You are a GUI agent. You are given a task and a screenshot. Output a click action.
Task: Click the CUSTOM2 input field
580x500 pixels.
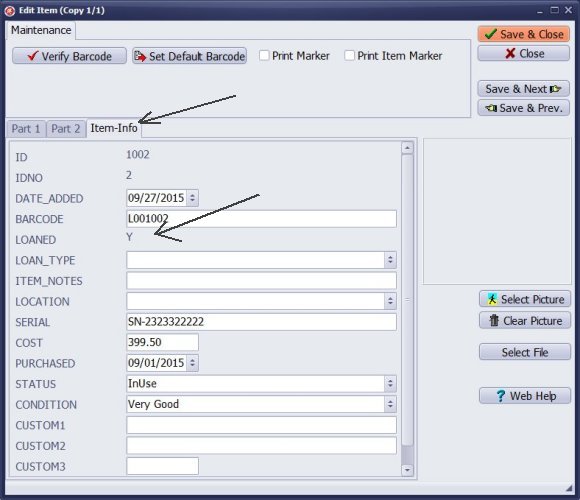(262, 446)
